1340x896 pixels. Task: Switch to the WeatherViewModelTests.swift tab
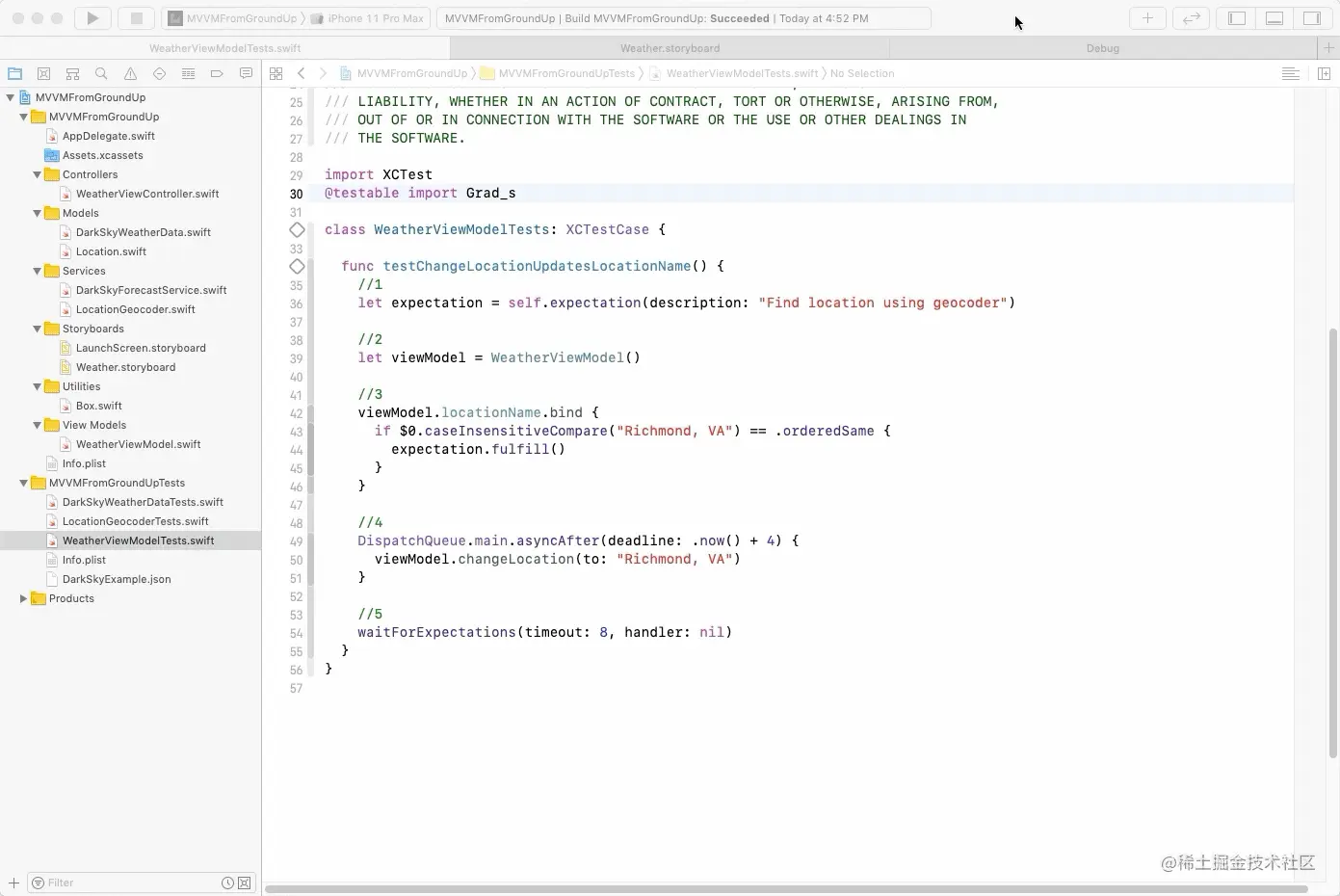coord(224,48)
